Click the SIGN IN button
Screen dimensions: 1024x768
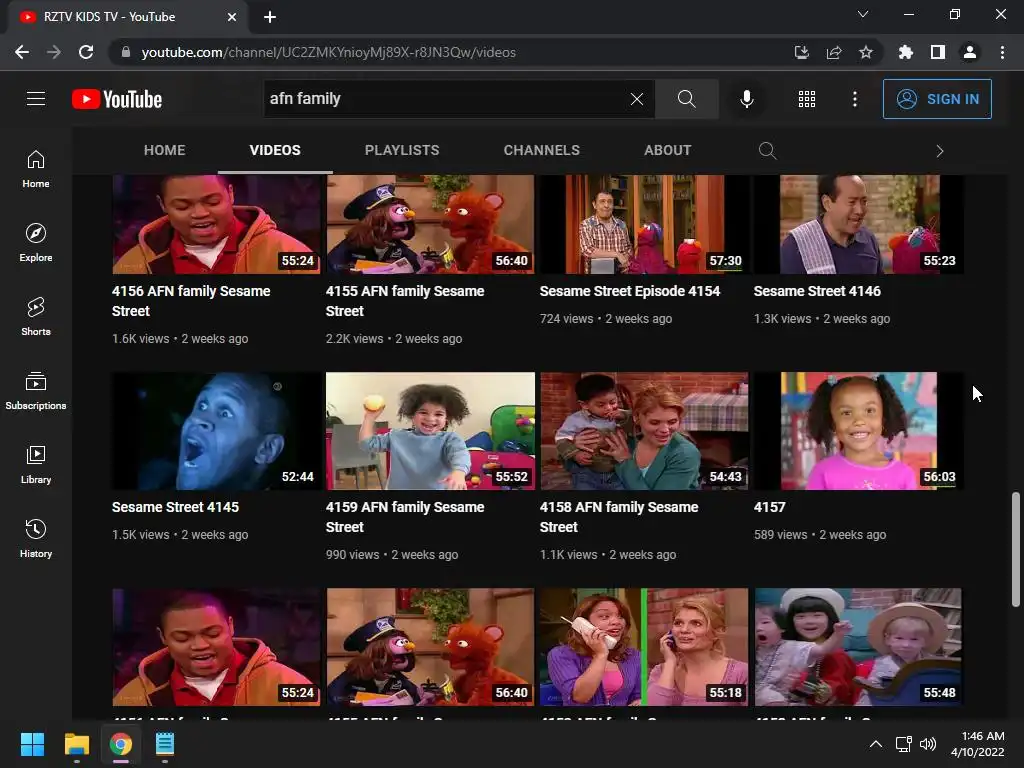[937, 99]
